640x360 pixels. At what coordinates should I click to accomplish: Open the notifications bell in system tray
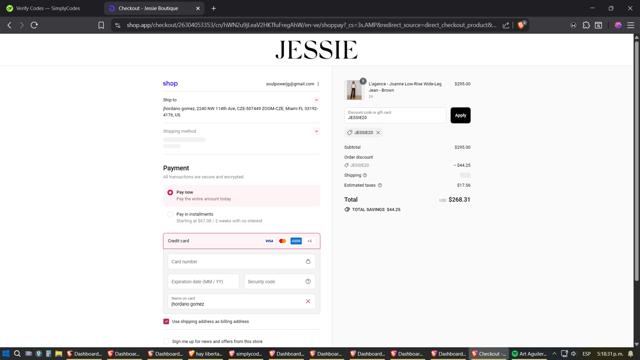[x=631, y=354]
